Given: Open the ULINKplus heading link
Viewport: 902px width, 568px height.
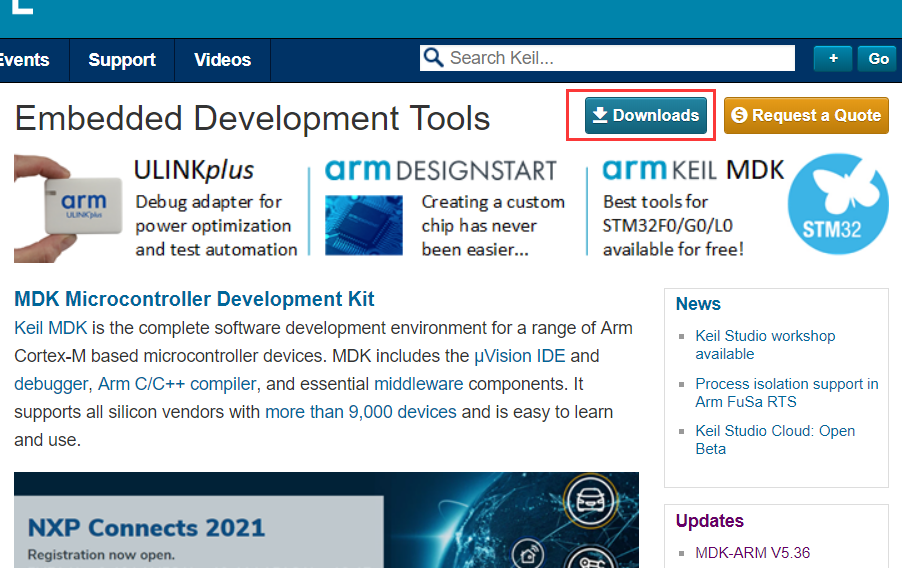Looking at the screenshot, I should 194,170.
